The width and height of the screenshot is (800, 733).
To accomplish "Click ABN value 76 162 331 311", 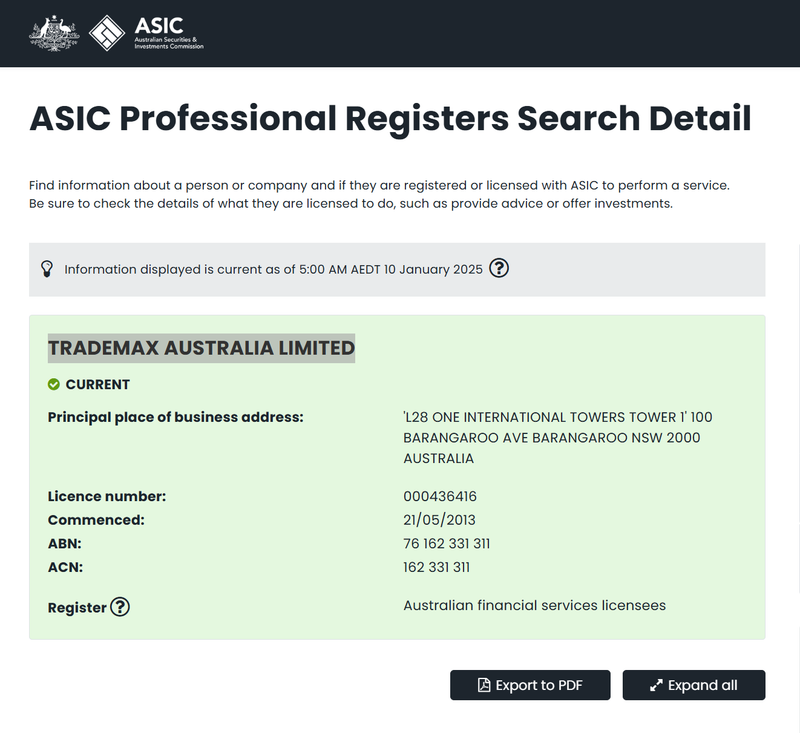I will pos(446,544).
